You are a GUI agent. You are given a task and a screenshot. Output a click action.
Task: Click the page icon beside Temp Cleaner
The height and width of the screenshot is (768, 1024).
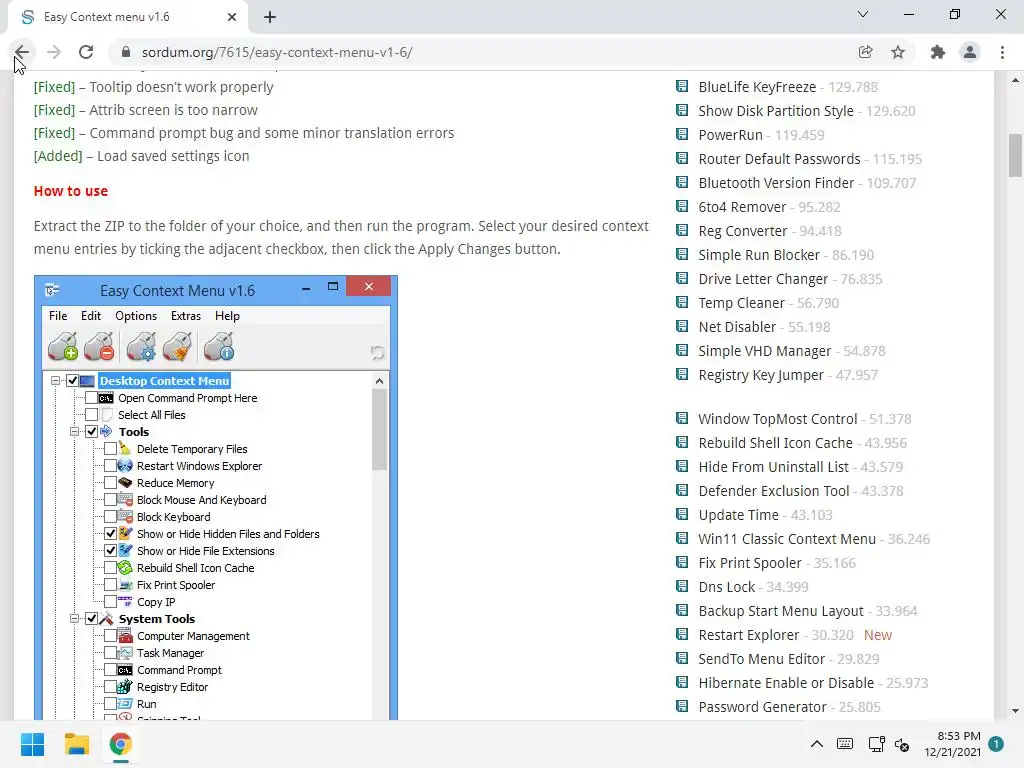point(682,302)
